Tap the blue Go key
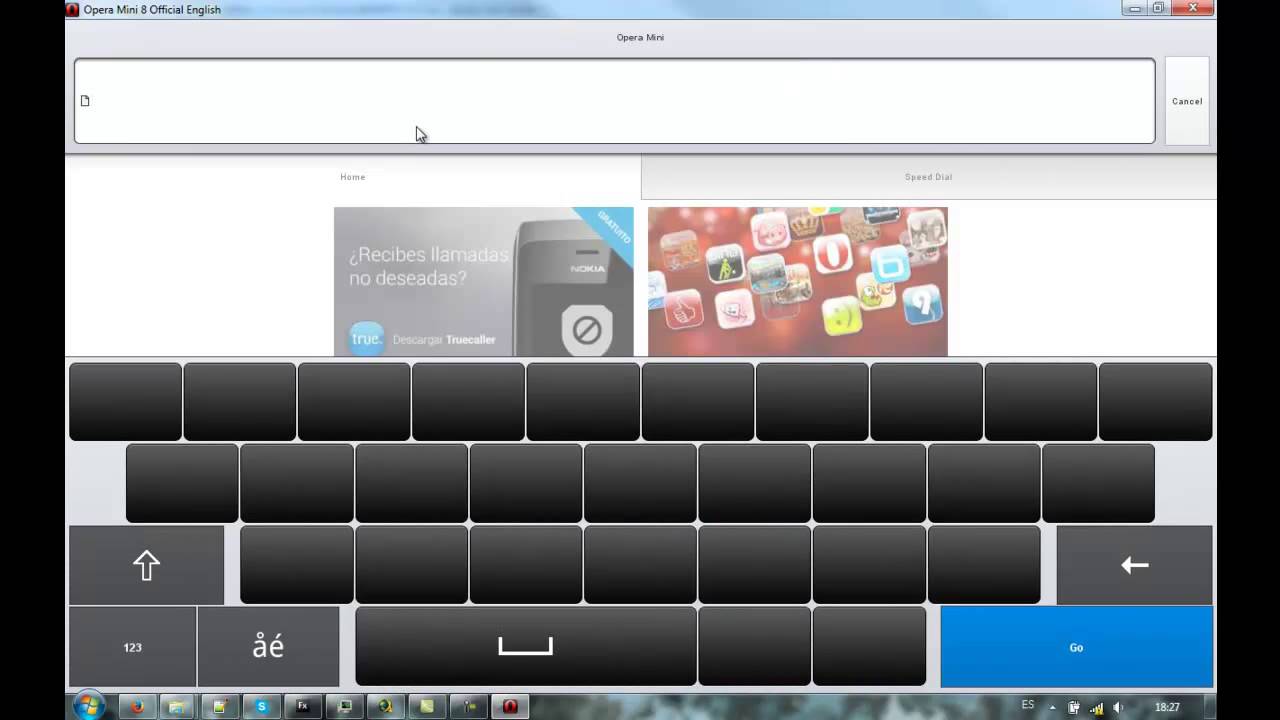 (x=1076, y=647)
